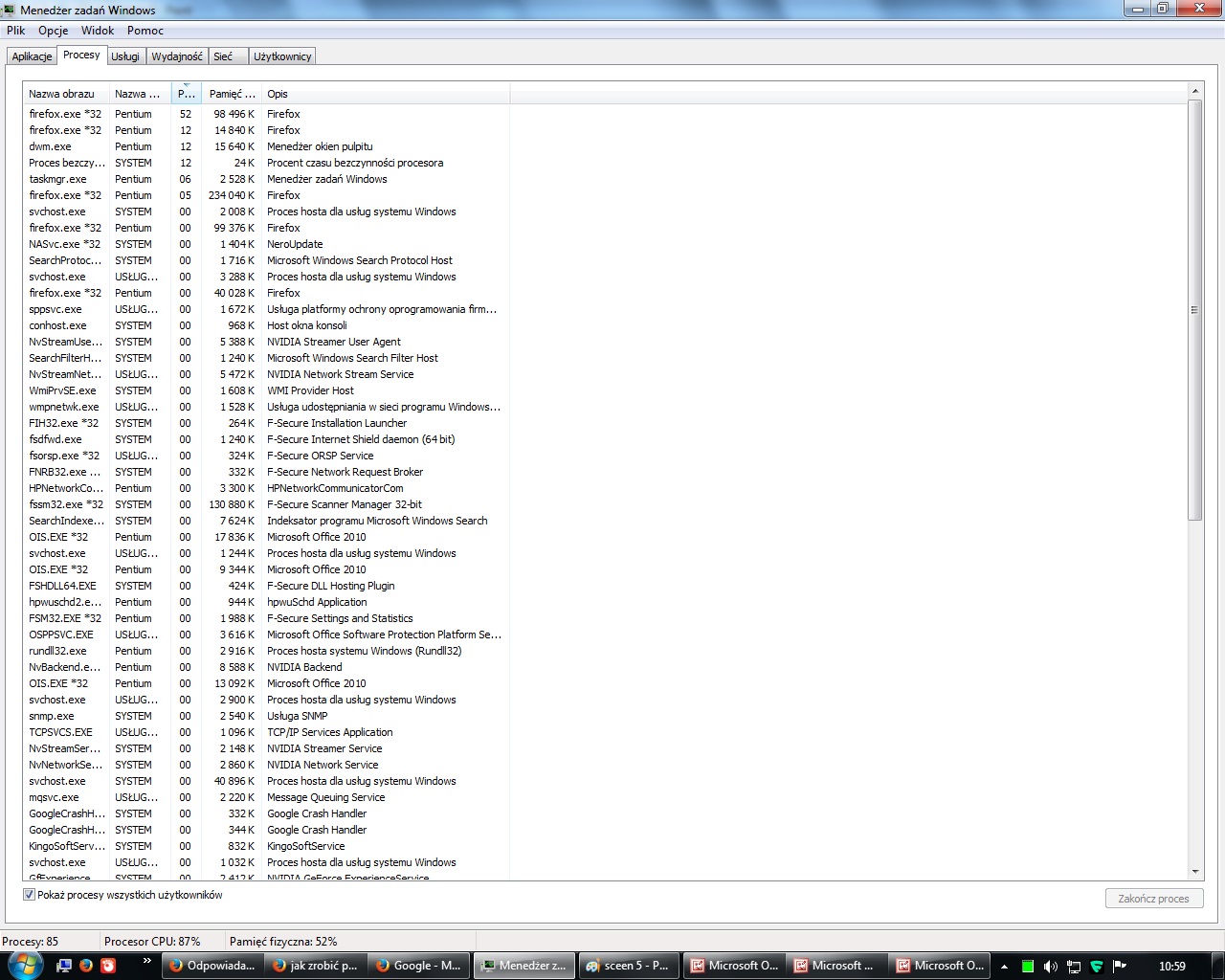Open the Action Center flag icon
This screenshot has width=1225, height=980.
(1119, 967)
